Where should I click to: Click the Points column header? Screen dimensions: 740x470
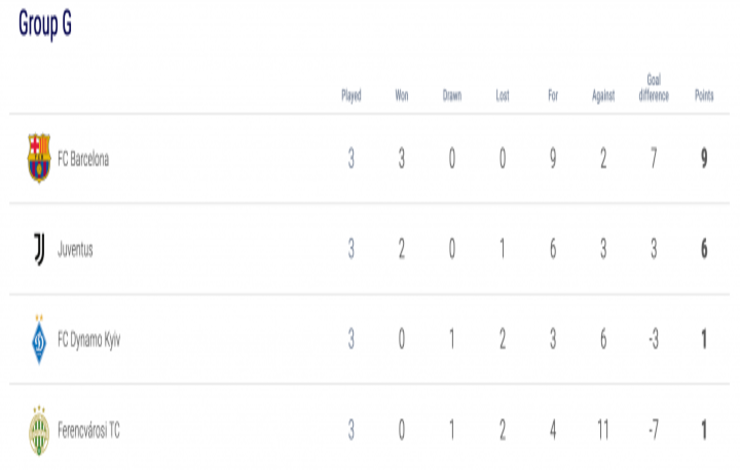[704, 96]
